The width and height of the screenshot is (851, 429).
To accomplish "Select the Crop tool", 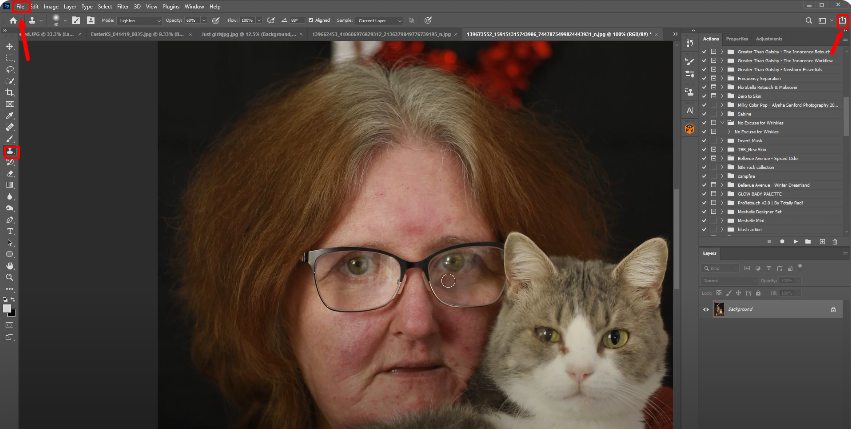I will 10,93.
